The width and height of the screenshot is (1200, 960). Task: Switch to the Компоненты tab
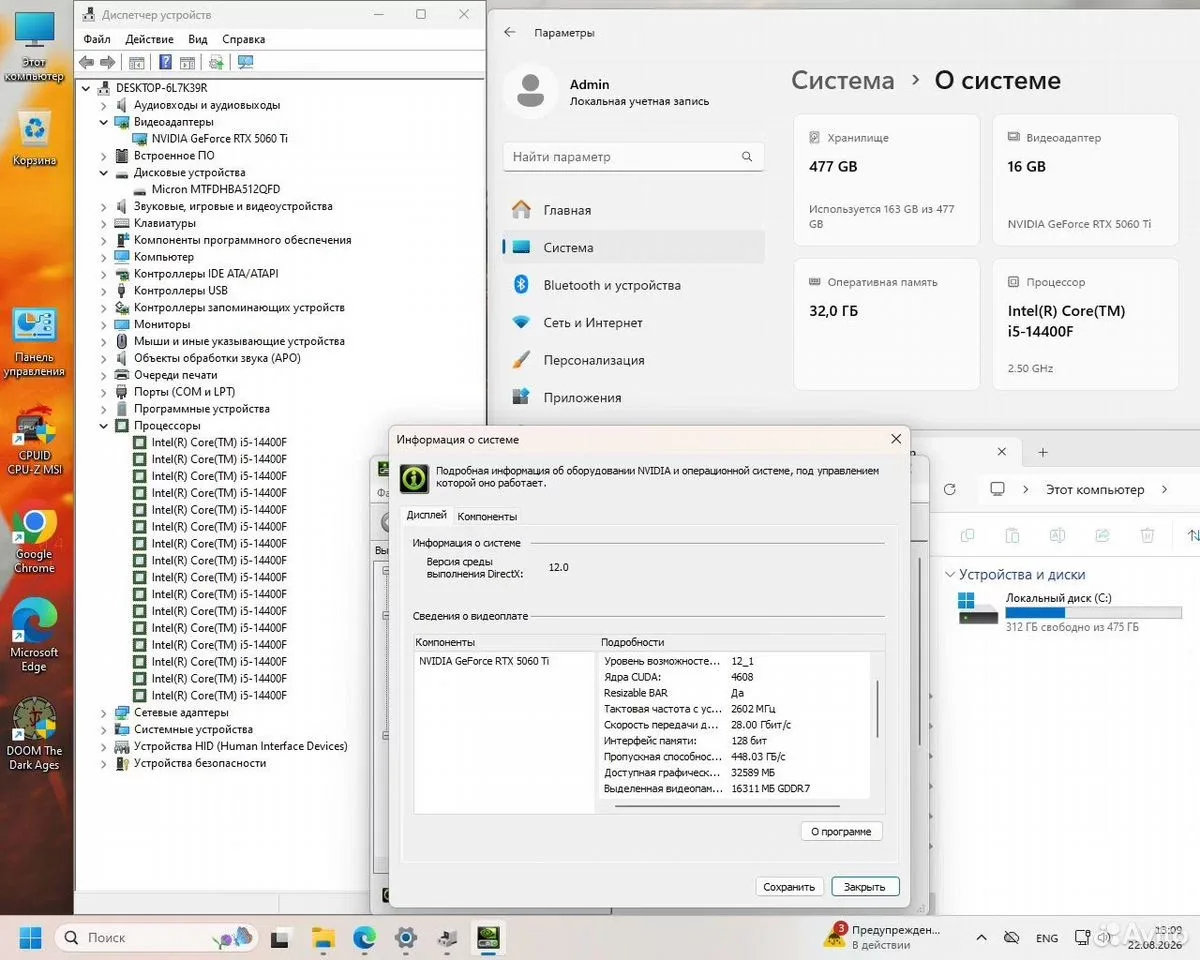(x=487, y=516)
